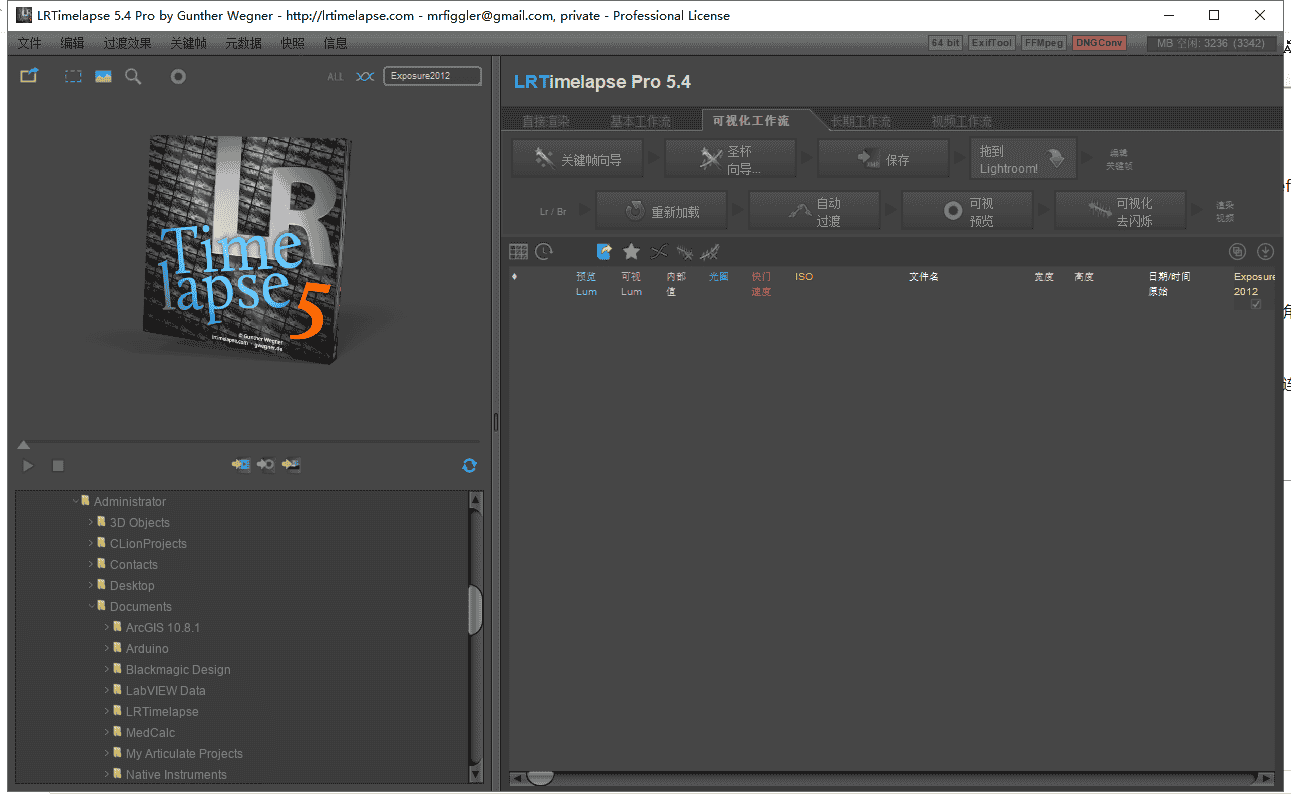Click the red DNGConv status badge
Viewport: 1291px width, 799px height.
(x=1099, y=43)
